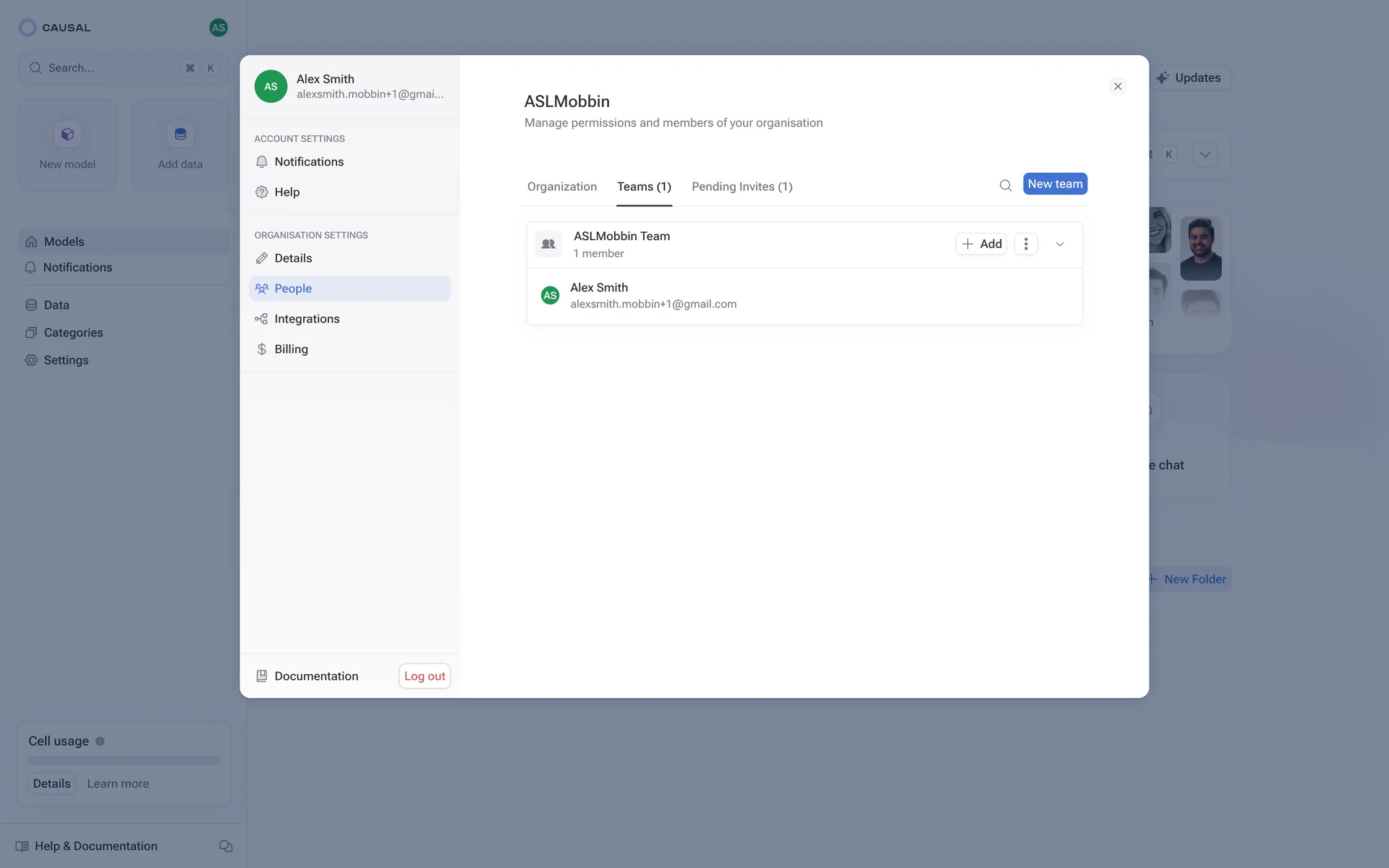Open Integrations settings
Image resolution: width=1389 pixels, height=868 pixels.
[x=307, y=319]
